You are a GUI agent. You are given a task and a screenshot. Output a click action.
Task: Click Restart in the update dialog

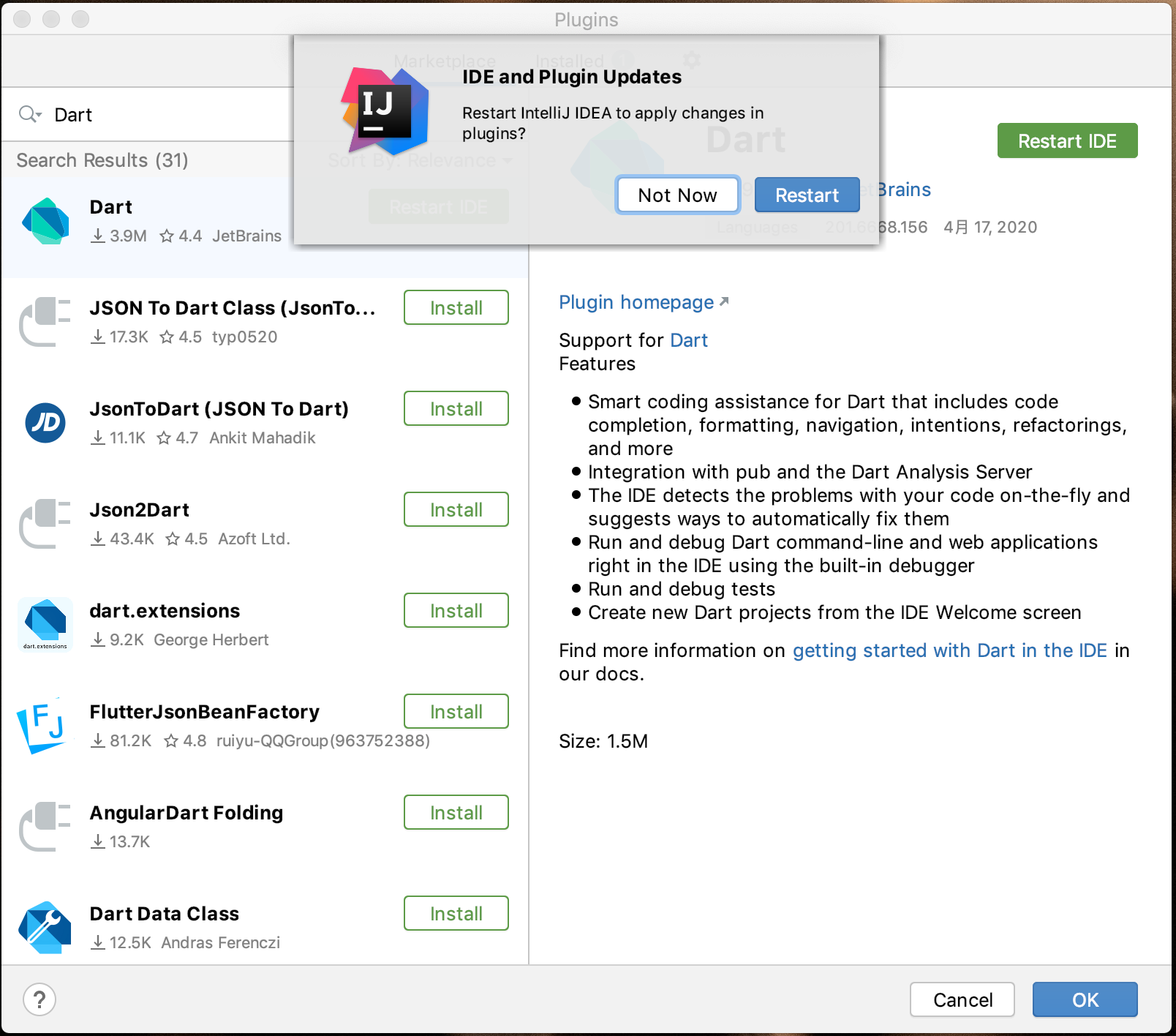pos(807,195)
